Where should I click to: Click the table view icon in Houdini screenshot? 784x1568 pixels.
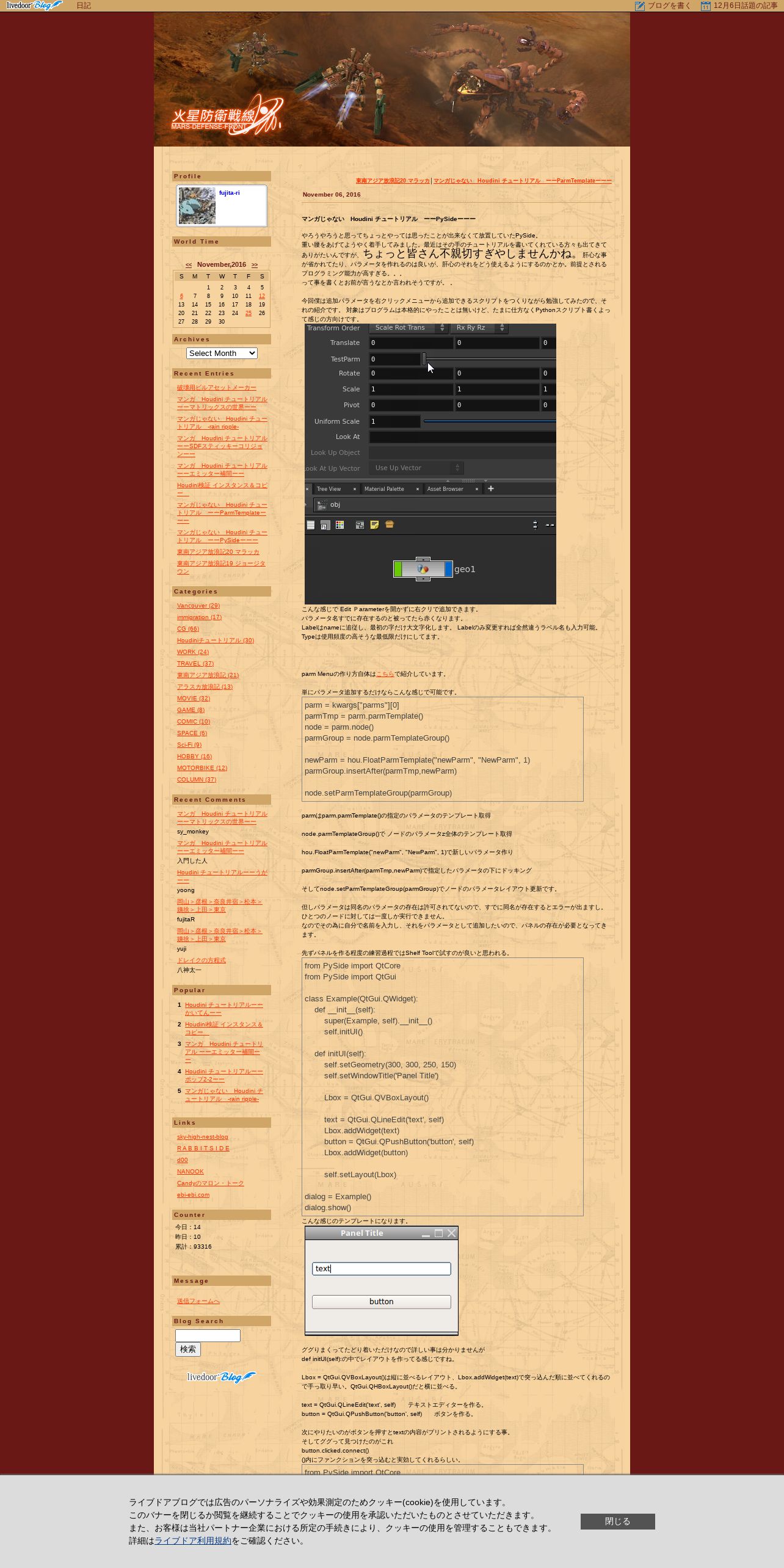(x=325, y=525)
